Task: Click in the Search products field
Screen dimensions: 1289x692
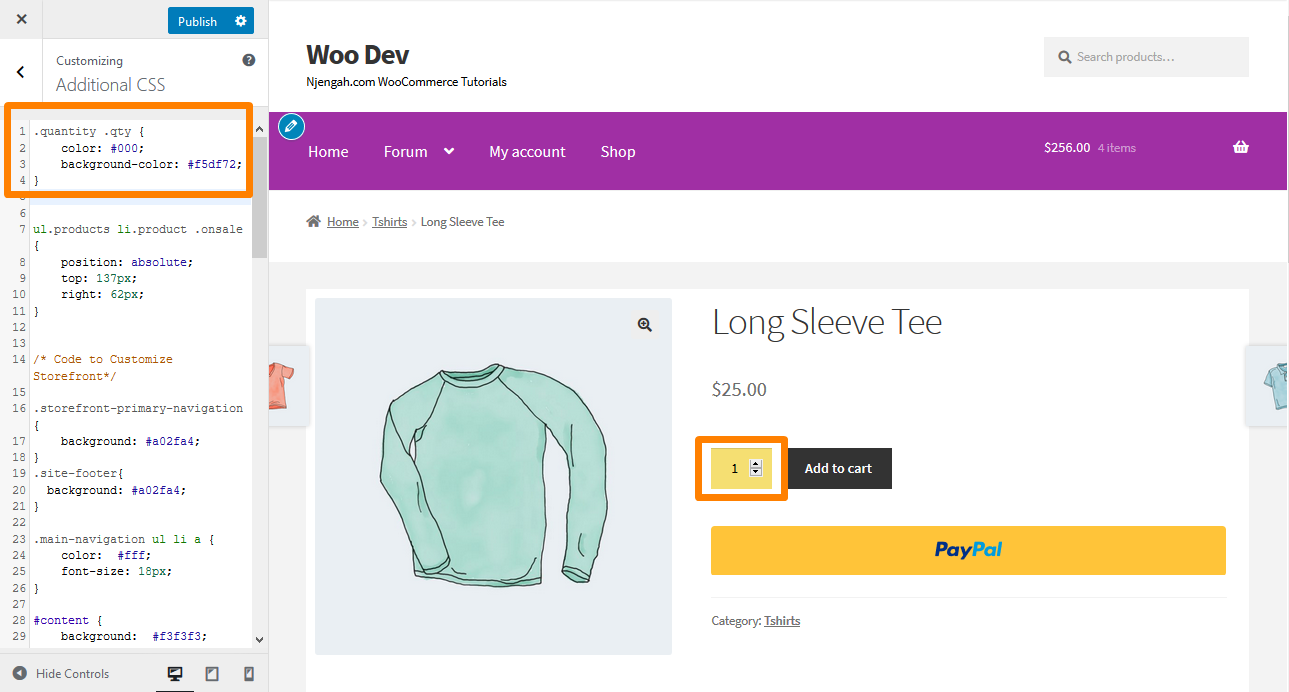Action: coord(1146,57)
